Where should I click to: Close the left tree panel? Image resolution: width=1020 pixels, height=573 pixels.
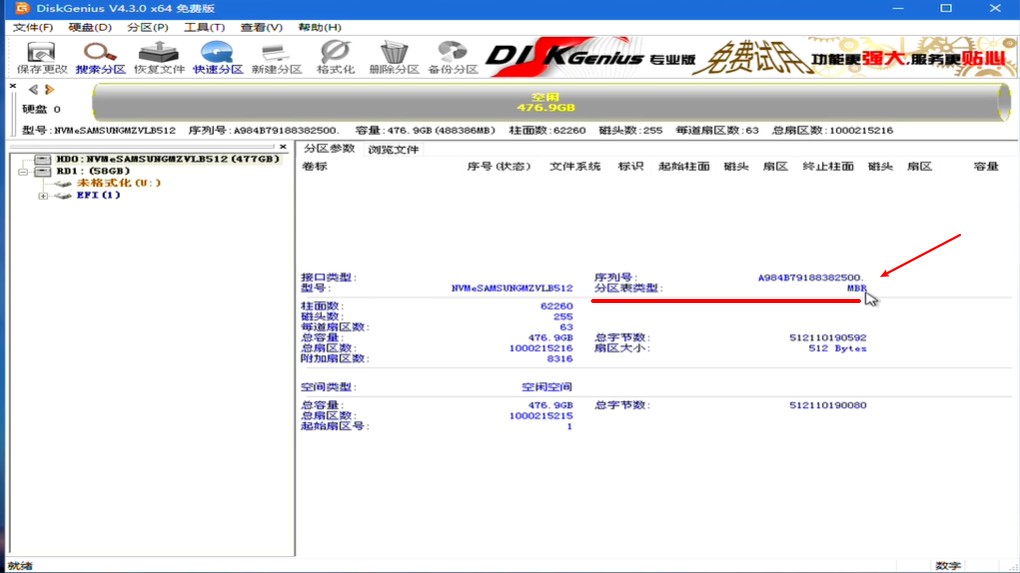click(x=283, y=146)
